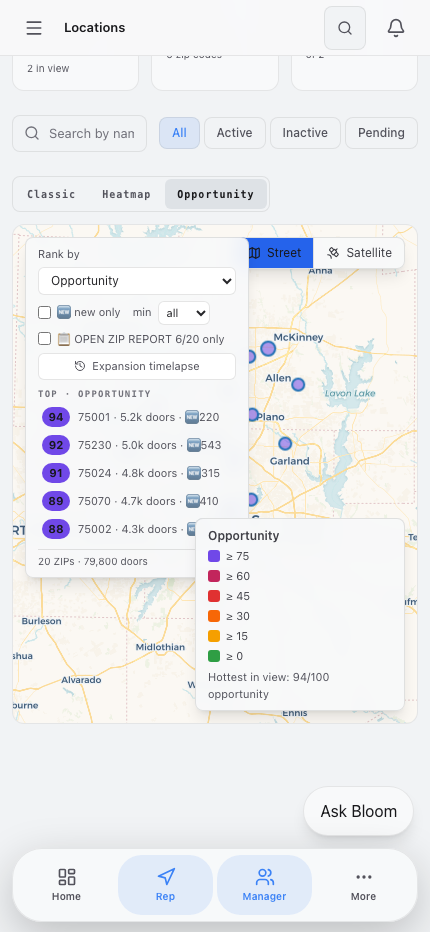This screenshot has width=430, height=932.
Task: Click score badge 91
Action: click(56, 473)
